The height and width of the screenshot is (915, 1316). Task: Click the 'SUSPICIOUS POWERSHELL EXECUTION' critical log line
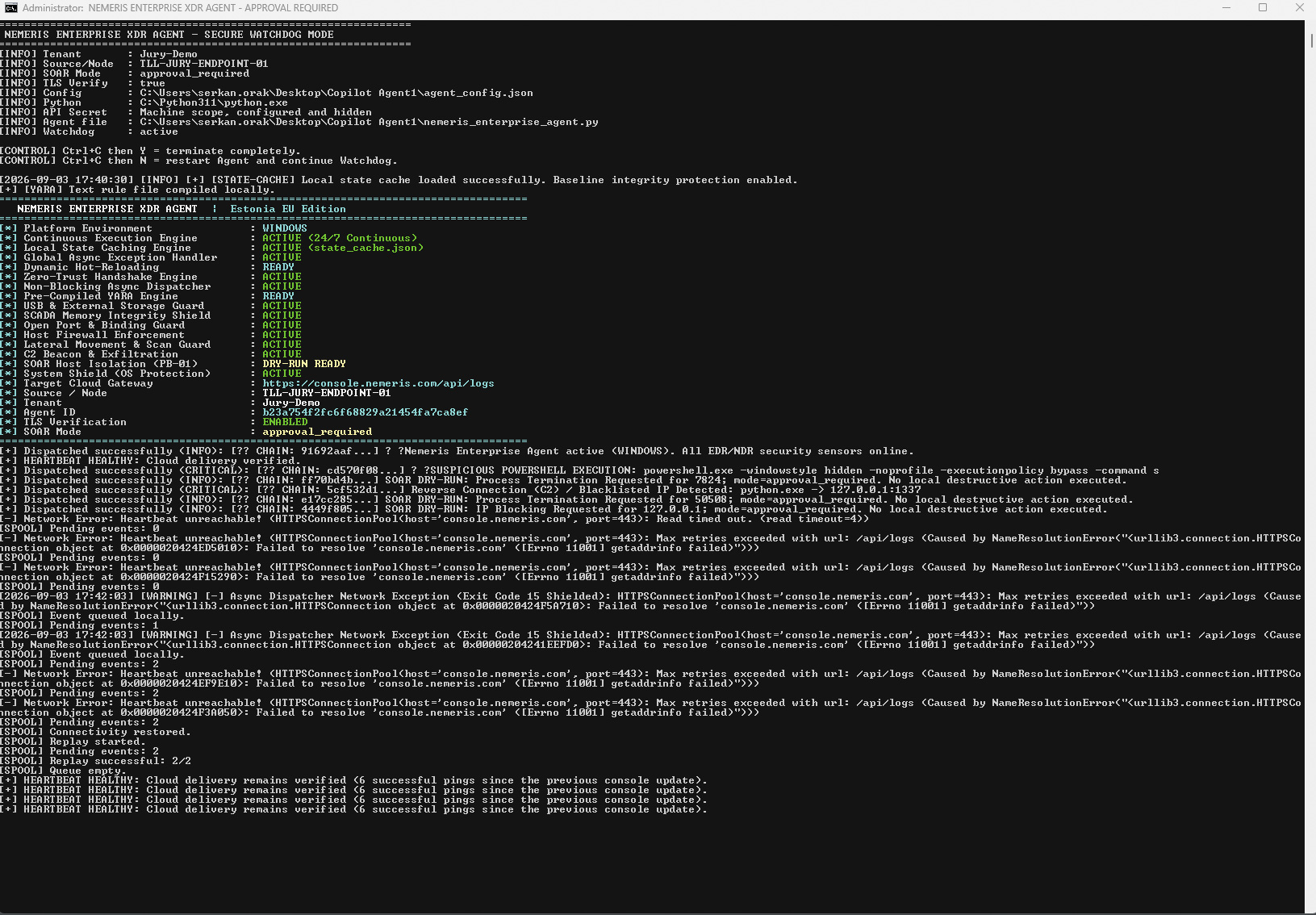tap(579, 470)
